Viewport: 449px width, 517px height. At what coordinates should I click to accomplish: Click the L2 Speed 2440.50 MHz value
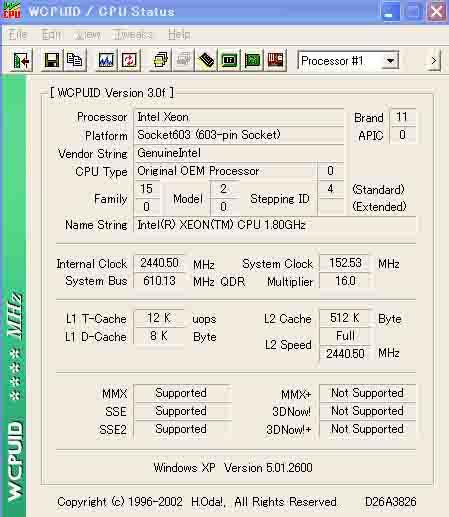(345, 354)
